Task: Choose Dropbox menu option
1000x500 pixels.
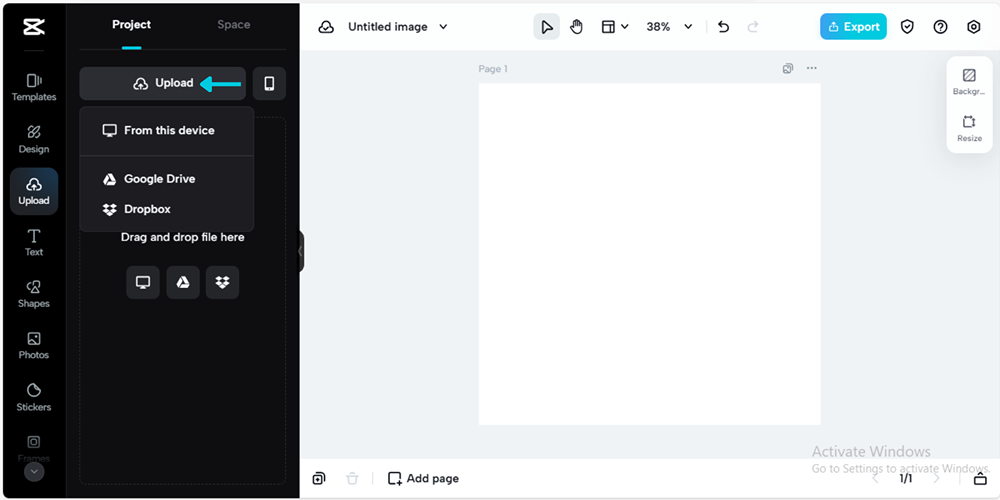Action: [x=167, y=209]
